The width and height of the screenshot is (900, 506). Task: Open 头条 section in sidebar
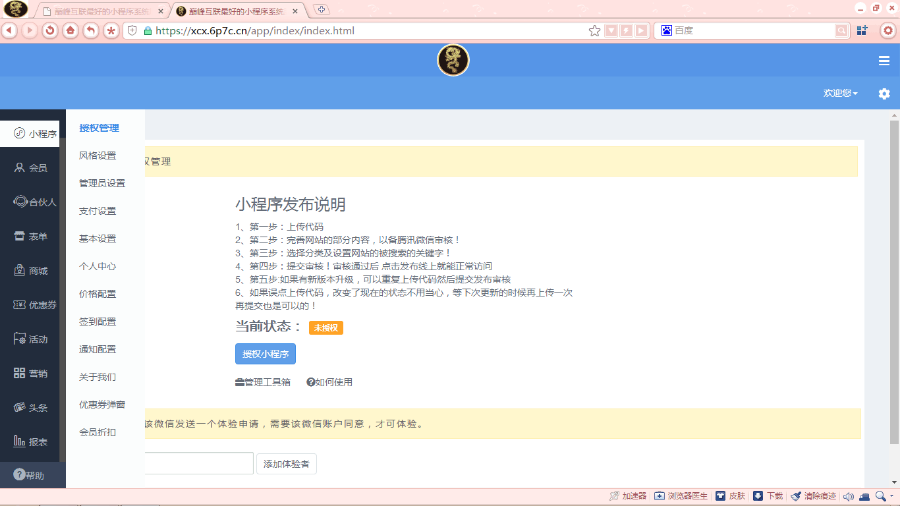pos(30,407)
